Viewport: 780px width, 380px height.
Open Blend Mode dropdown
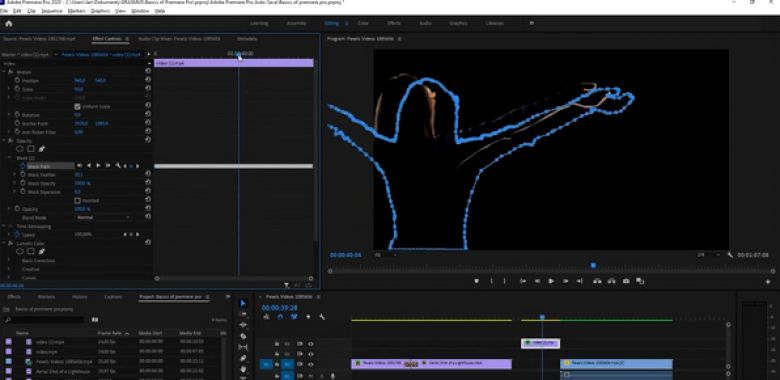(x=103, y=217)
